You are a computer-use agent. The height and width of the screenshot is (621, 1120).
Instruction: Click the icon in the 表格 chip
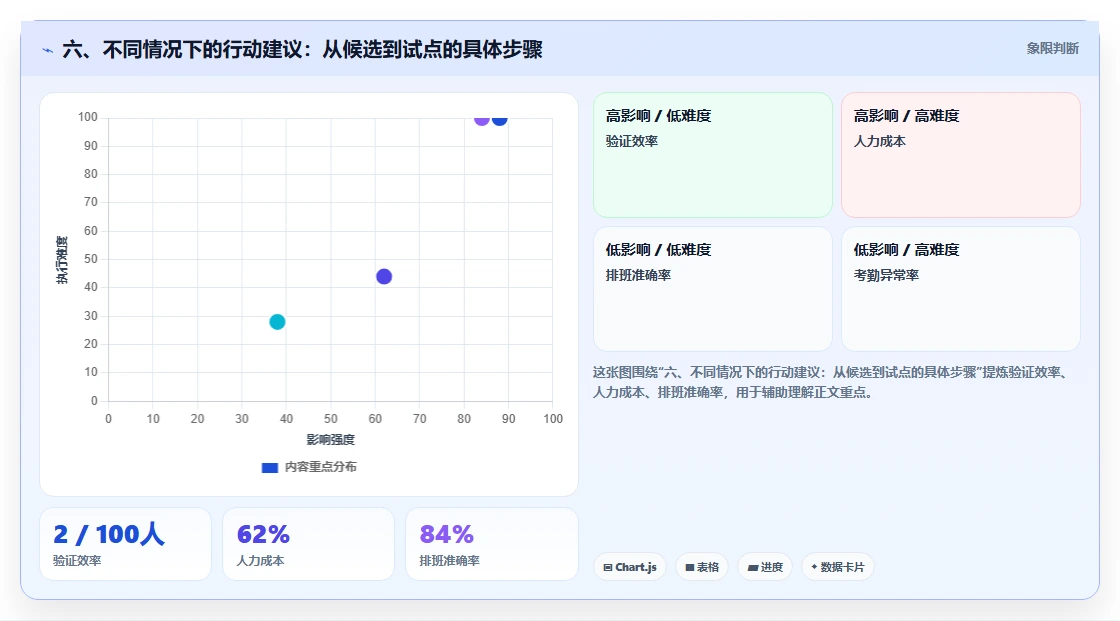coord(690,567)
